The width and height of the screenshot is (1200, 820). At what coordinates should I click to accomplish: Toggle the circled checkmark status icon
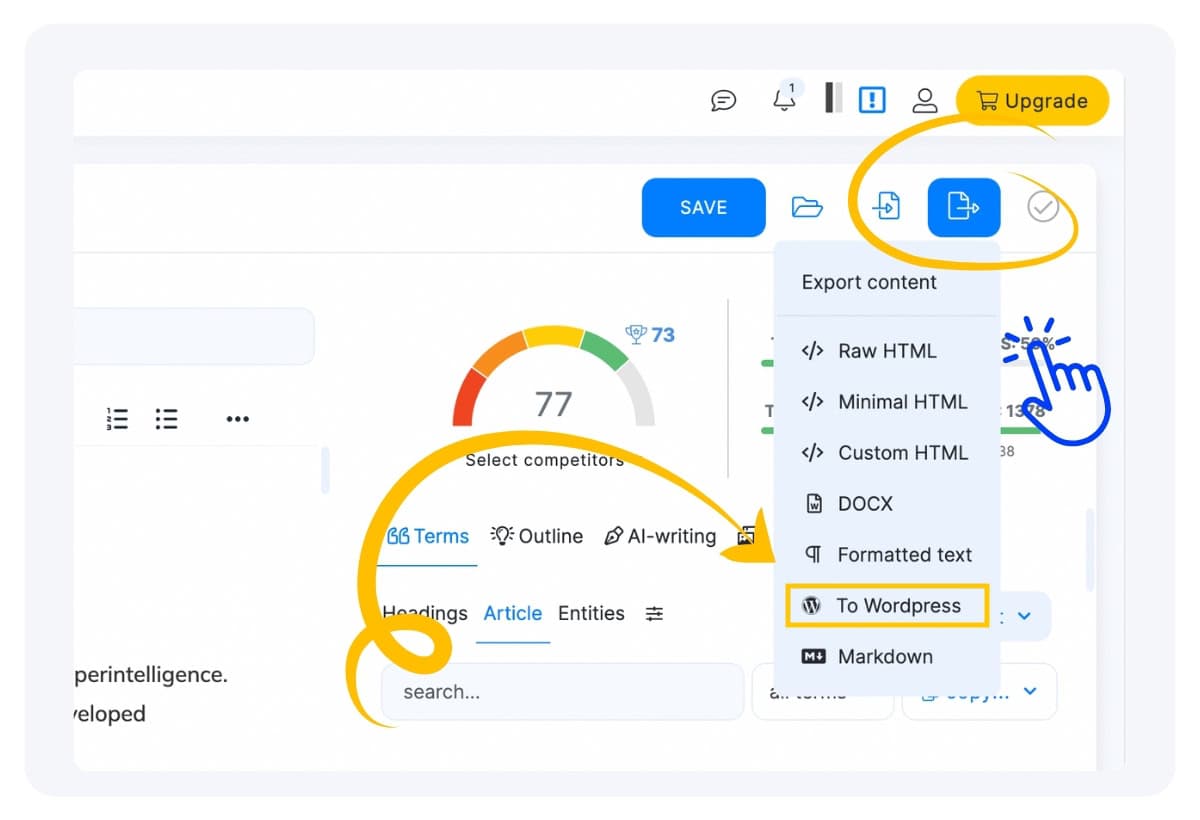(1043, 207)
